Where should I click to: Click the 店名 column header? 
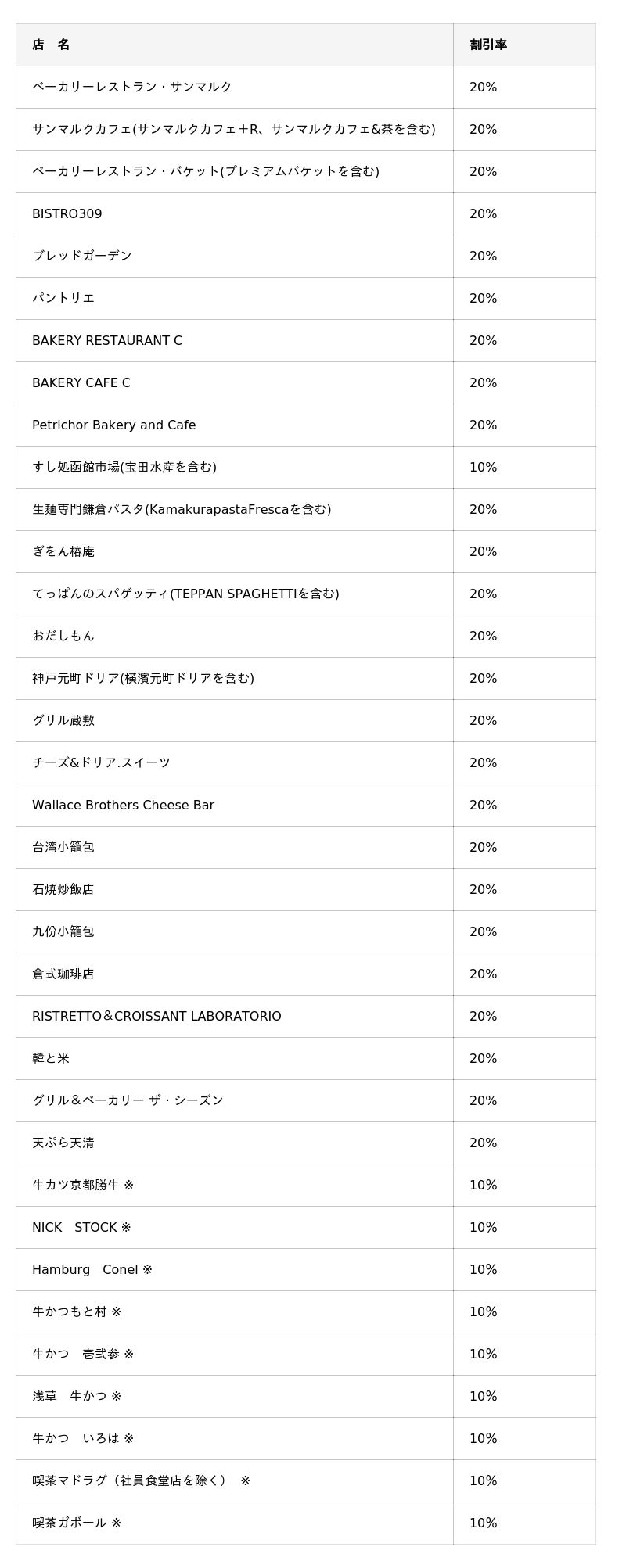[51, 45]
